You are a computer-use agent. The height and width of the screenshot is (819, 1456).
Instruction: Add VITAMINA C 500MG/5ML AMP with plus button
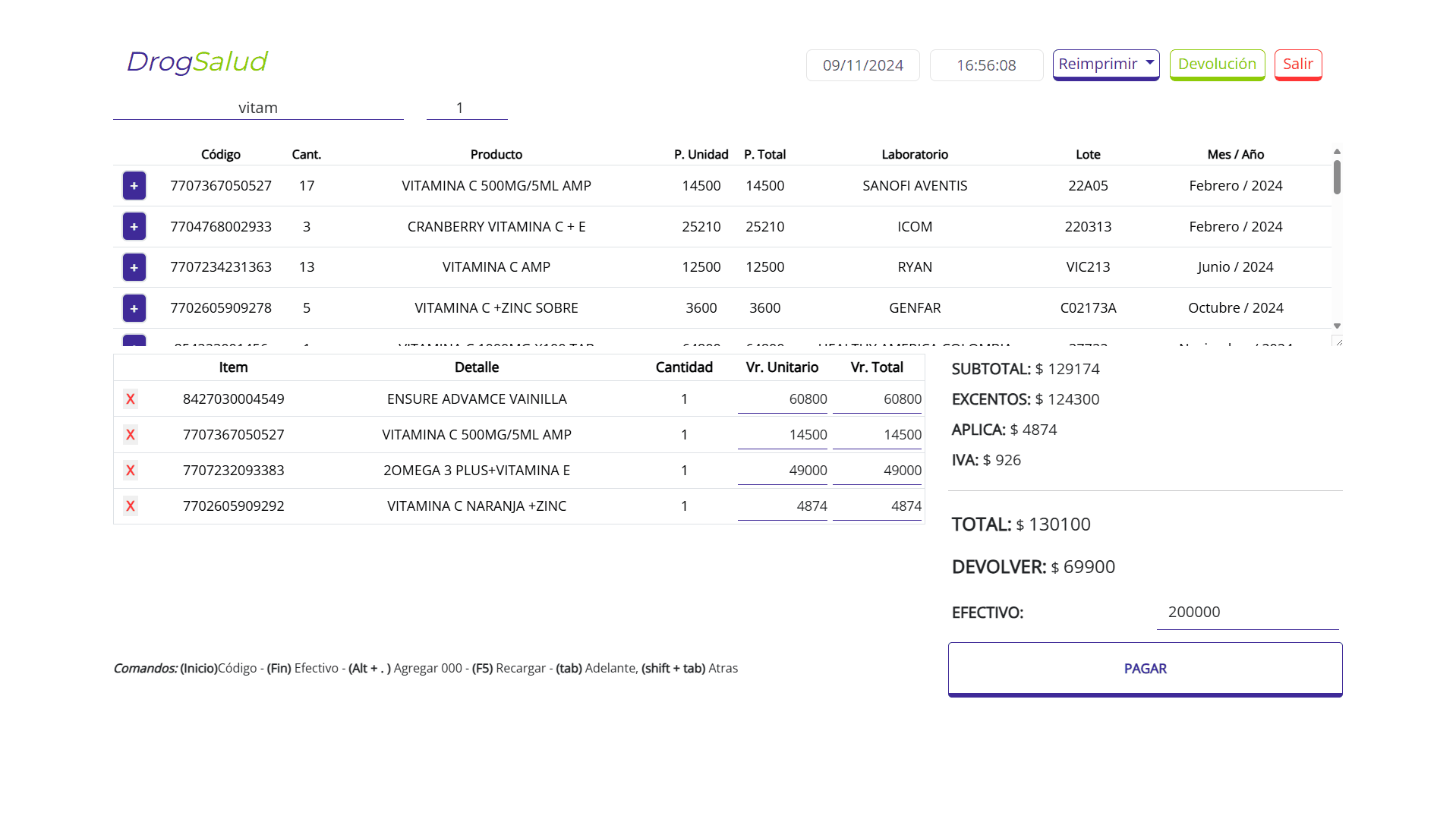pos(134,186)
